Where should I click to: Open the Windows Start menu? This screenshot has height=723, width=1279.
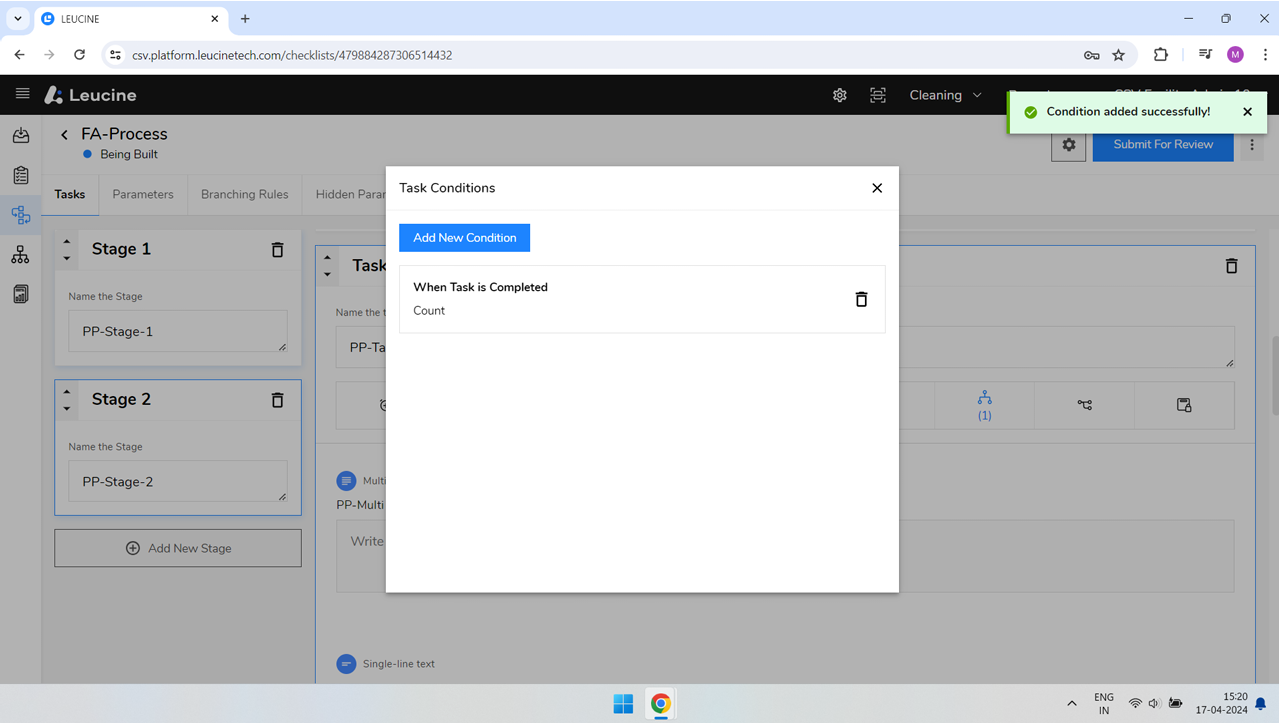point(623,704)
